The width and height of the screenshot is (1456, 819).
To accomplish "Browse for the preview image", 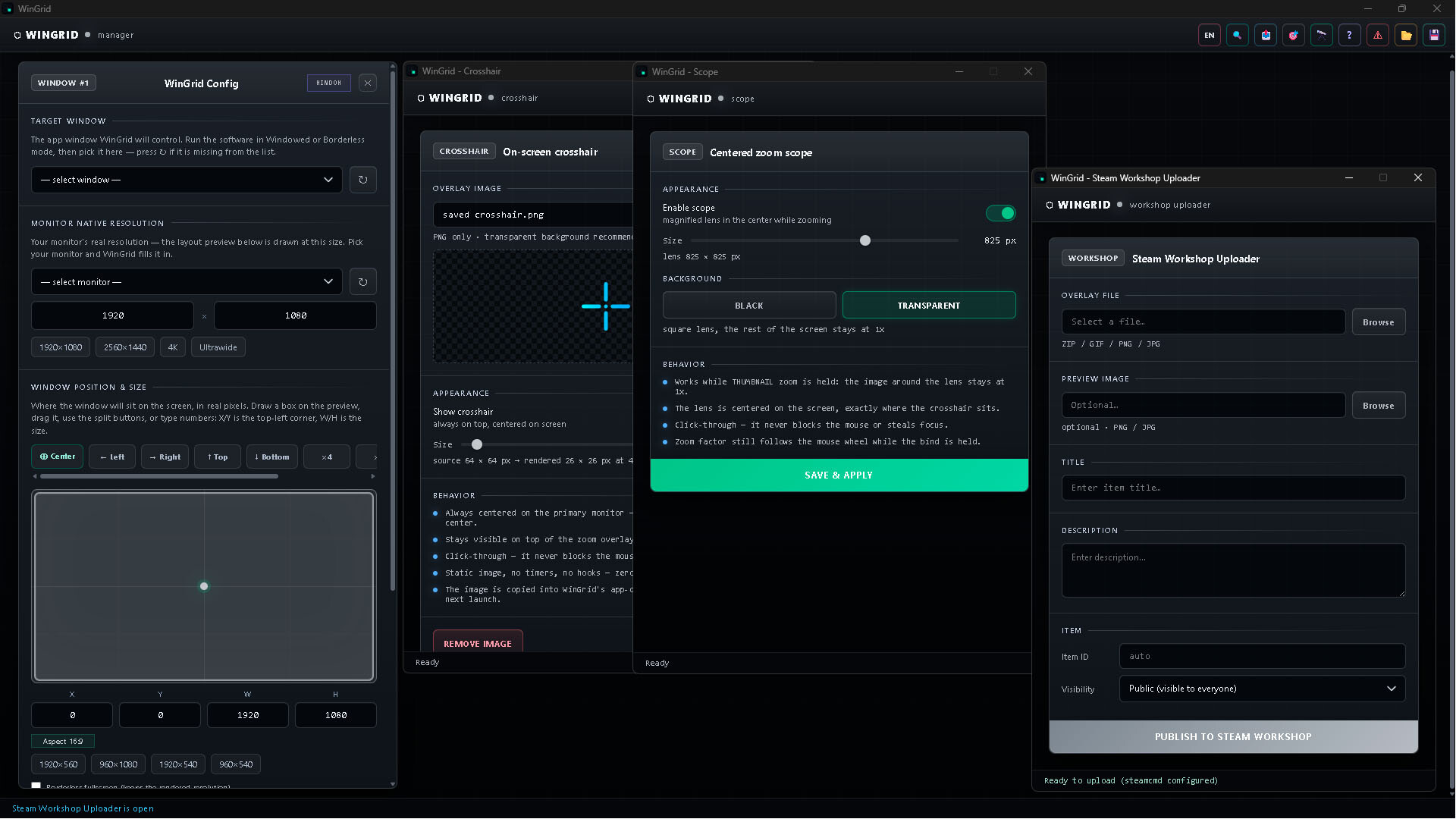I will pyautogui.click(x=1379, y=405).
